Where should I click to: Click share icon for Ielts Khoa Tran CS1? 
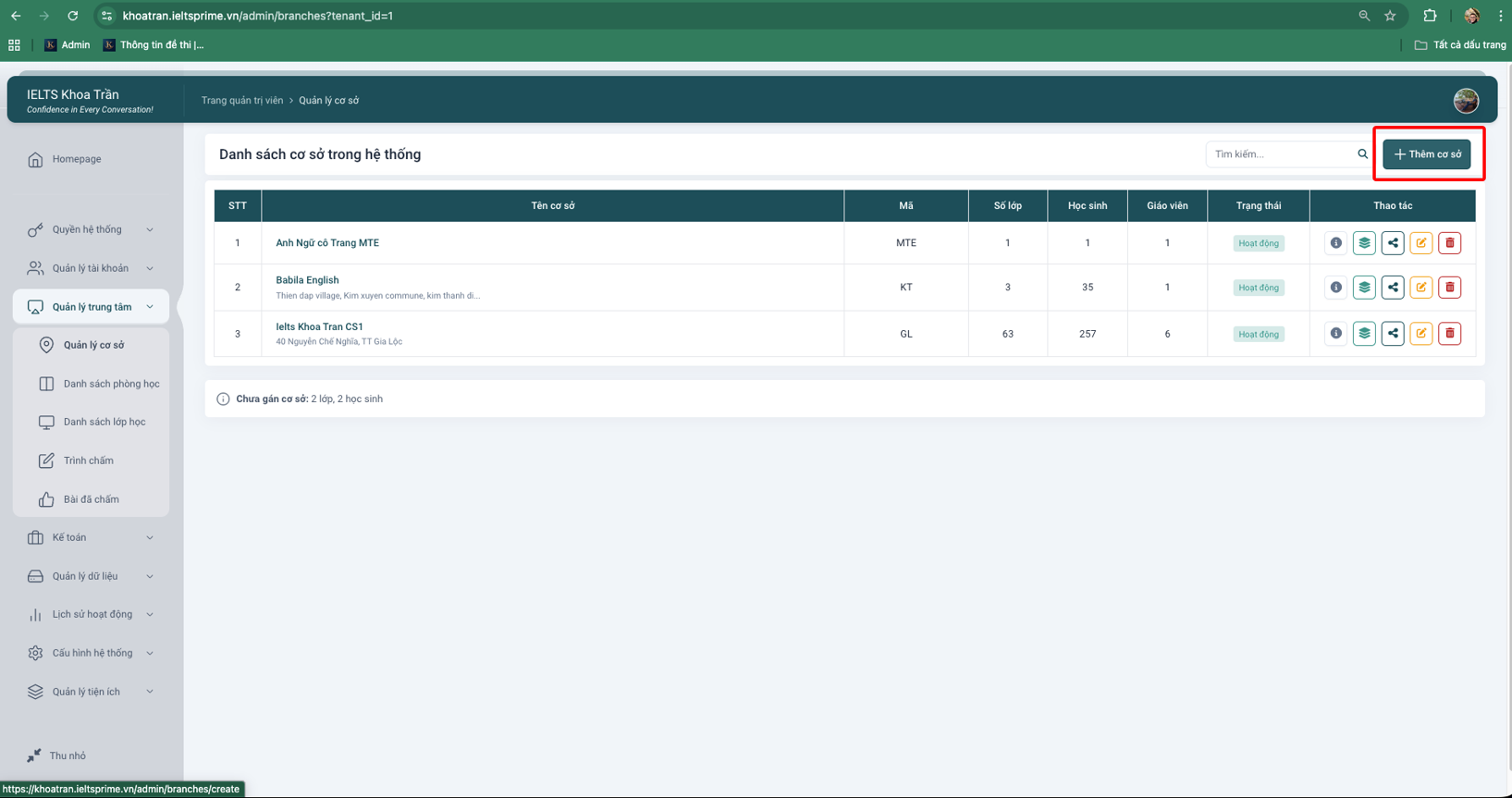click(x=1393, y=334)
